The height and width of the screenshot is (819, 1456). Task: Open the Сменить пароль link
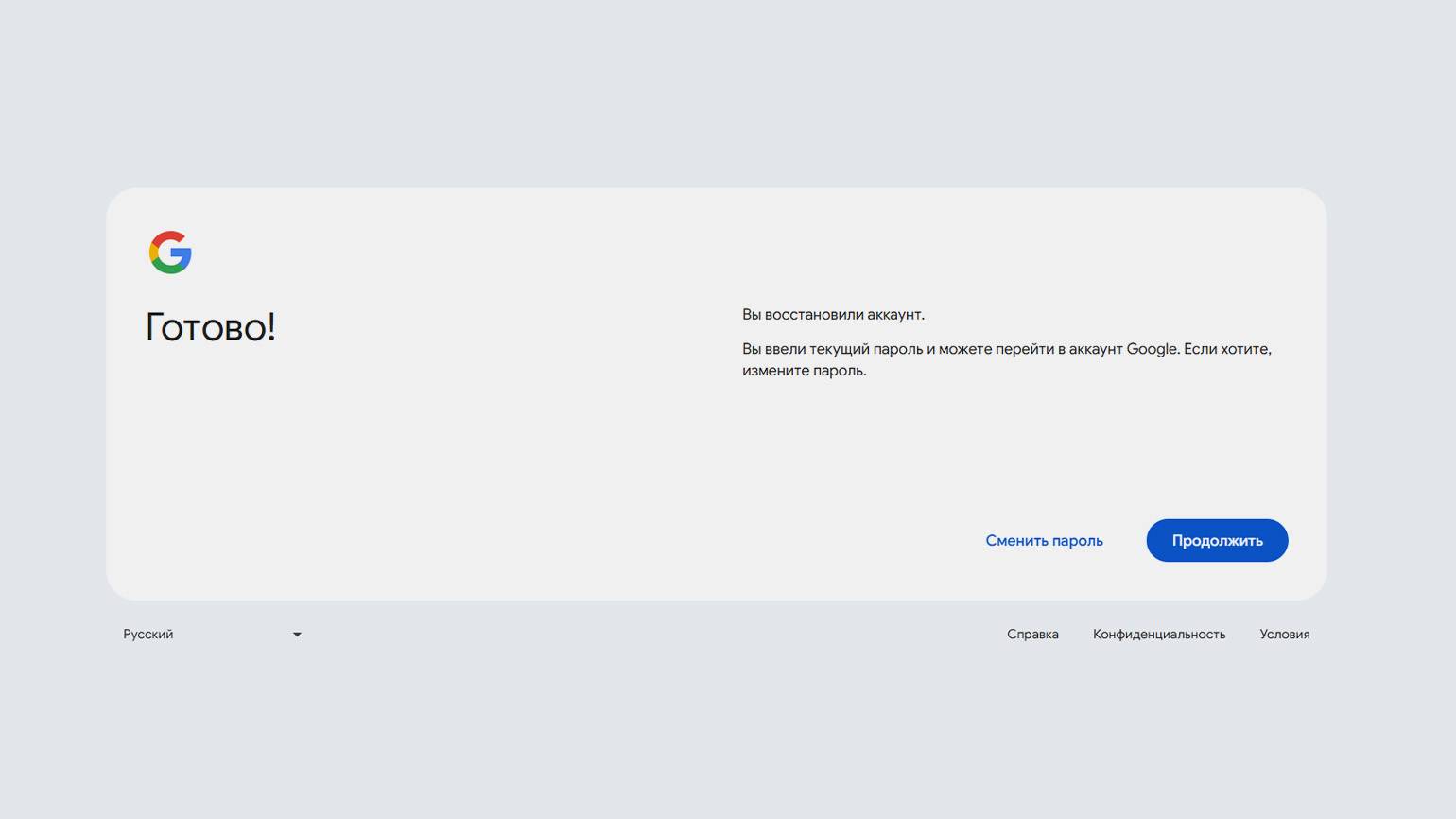[1044, 540]
